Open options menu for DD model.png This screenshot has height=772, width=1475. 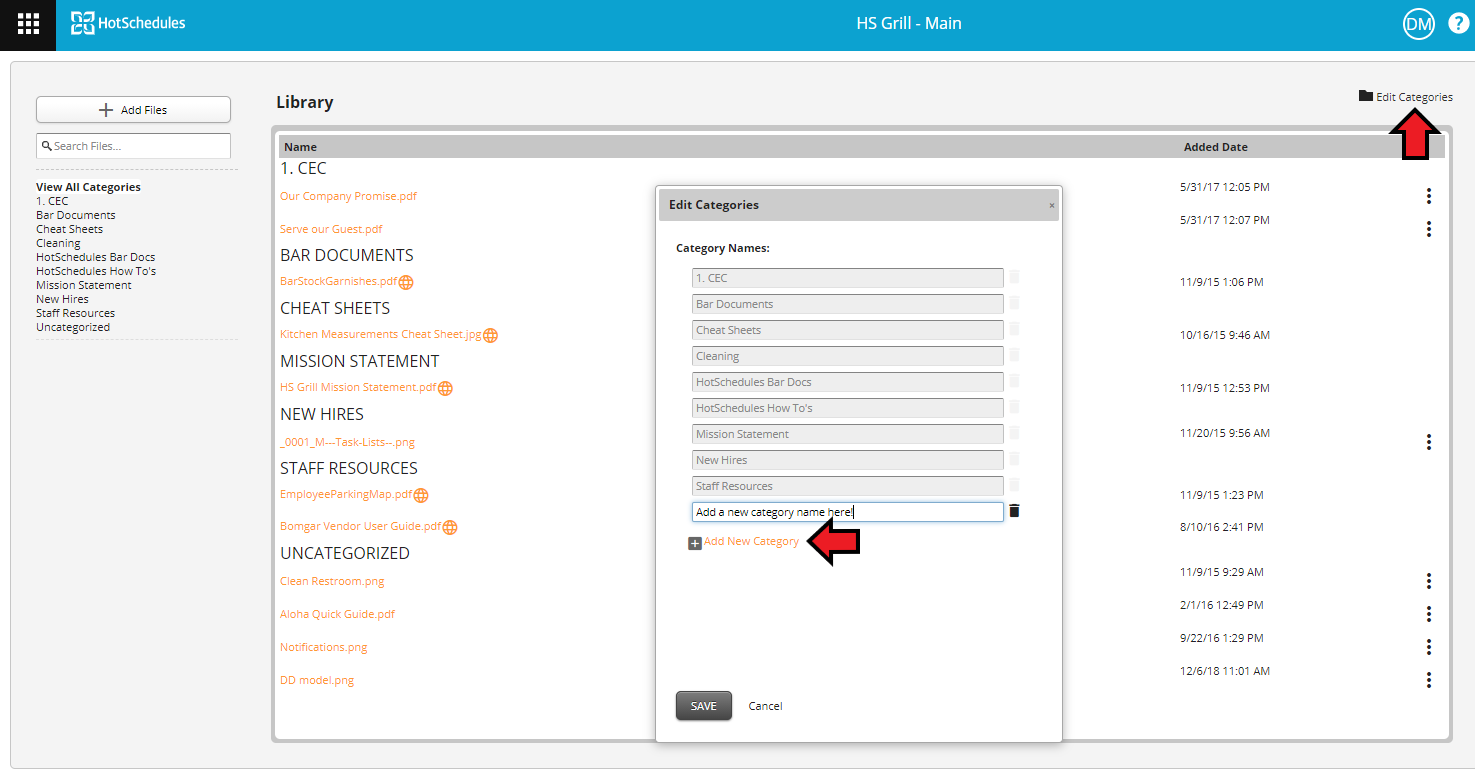(1429, 680)
